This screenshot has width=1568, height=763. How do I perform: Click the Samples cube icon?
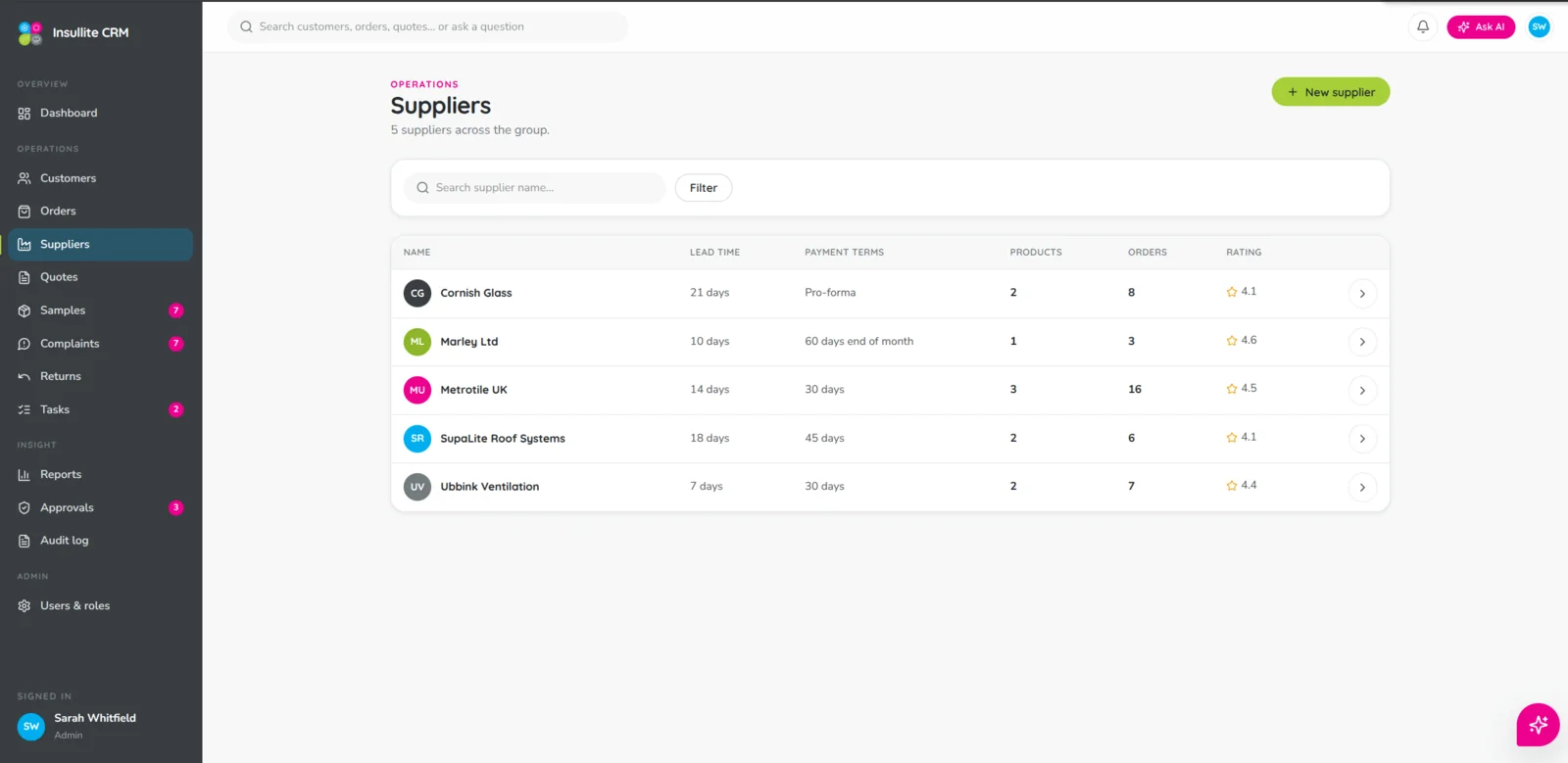click(24, 310)
